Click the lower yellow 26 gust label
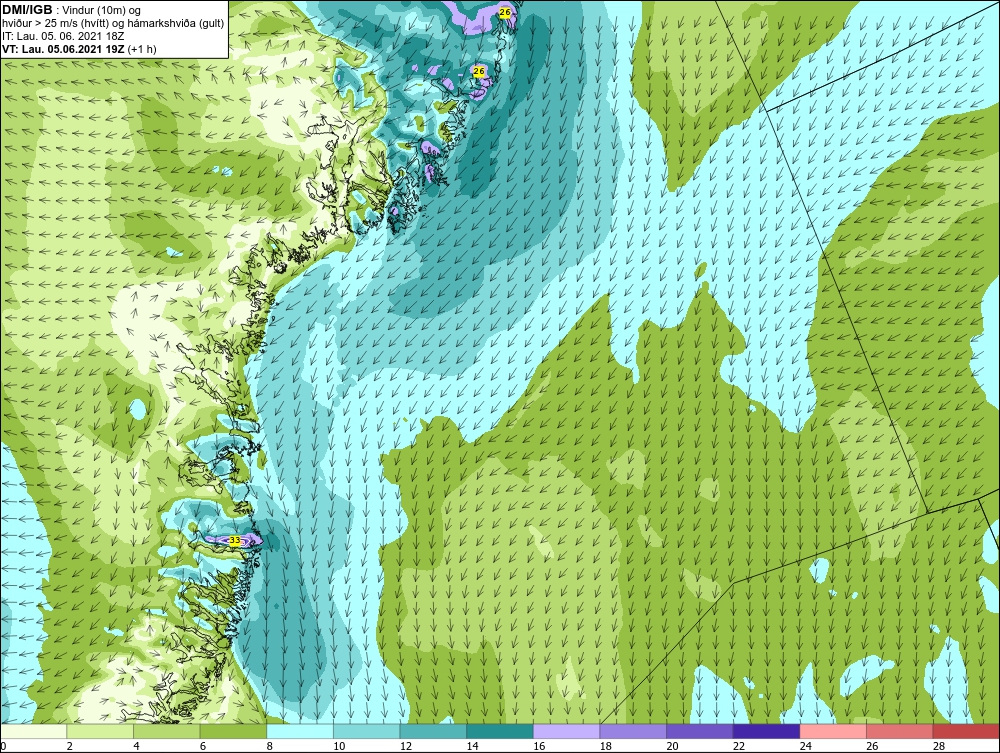Viewport: 1000px width, 753px height. 480,70
